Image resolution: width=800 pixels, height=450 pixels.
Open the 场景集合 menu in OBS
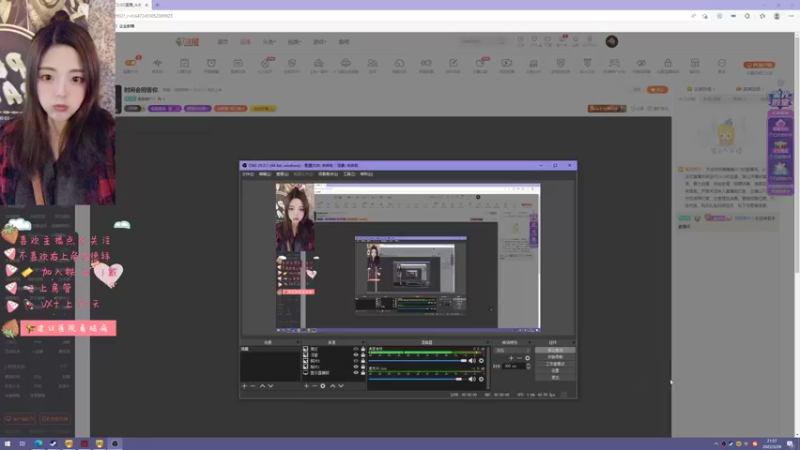(x=328, y=174)
